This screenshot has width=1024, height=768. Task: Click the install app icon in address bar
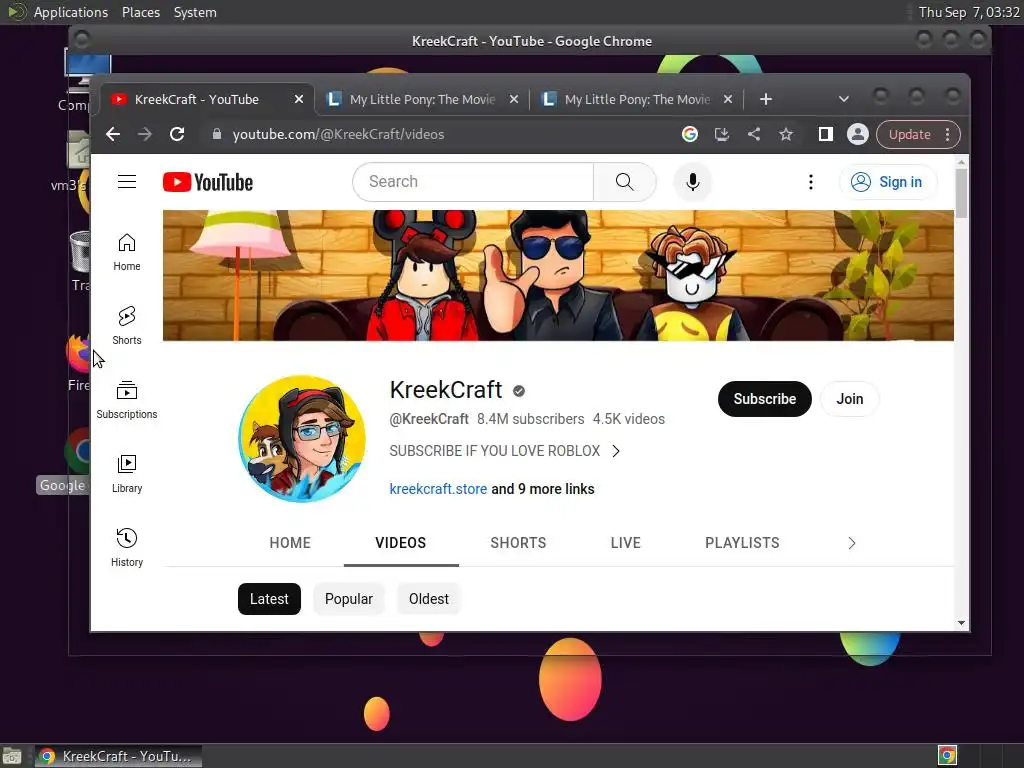(x=722, y=134)
